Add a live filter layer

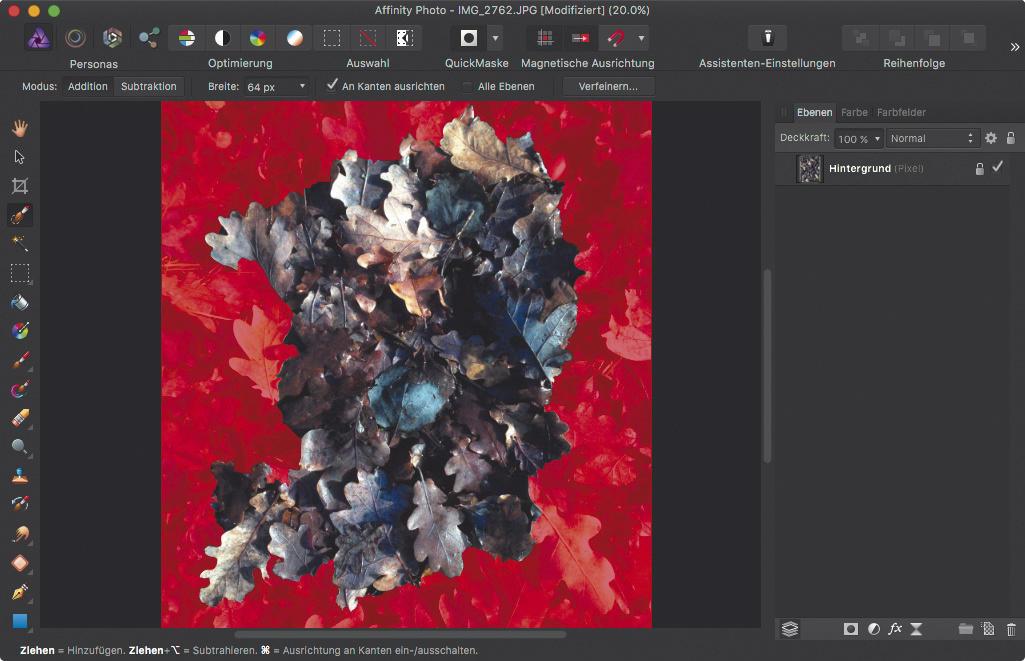pos(916,629)
